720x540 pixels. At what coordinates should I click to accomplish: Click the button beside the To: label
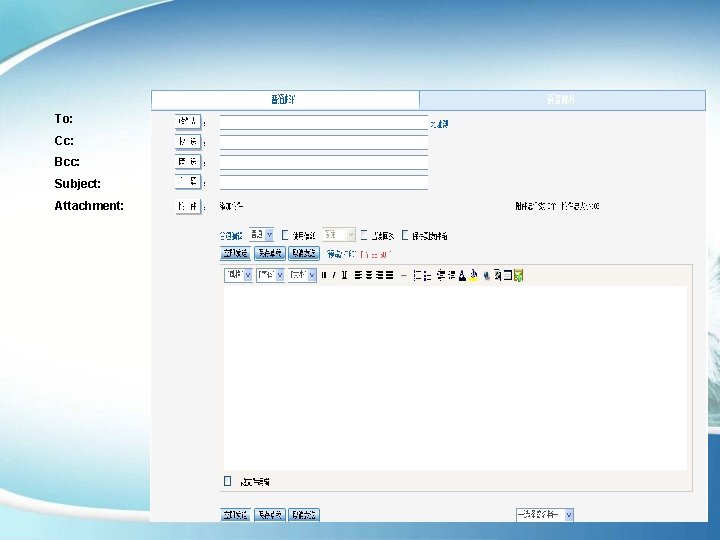click(x=188, y=122)
